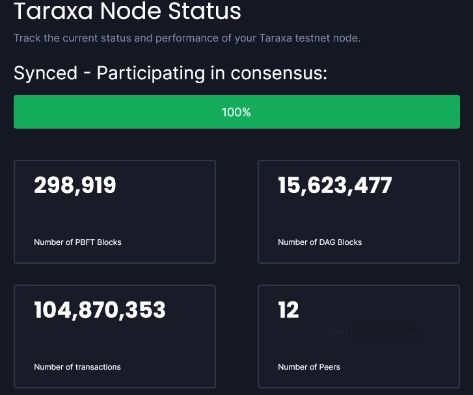Click the left end of the green progress bar
The height and width of the screenshot is (395, 473).
(20, 112)
